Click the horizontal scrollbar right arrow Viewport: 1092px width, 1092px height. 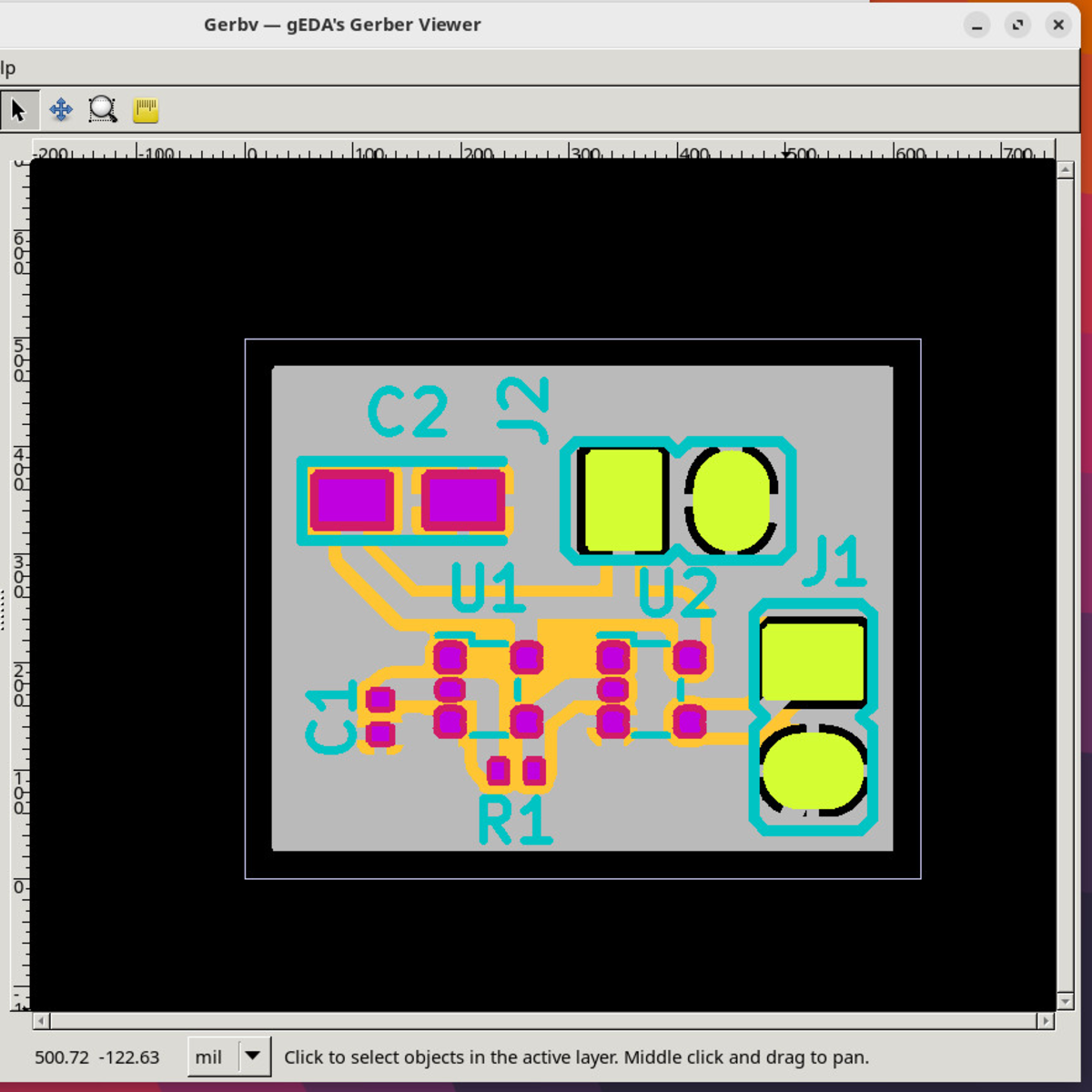(x=1045, y=1020)
